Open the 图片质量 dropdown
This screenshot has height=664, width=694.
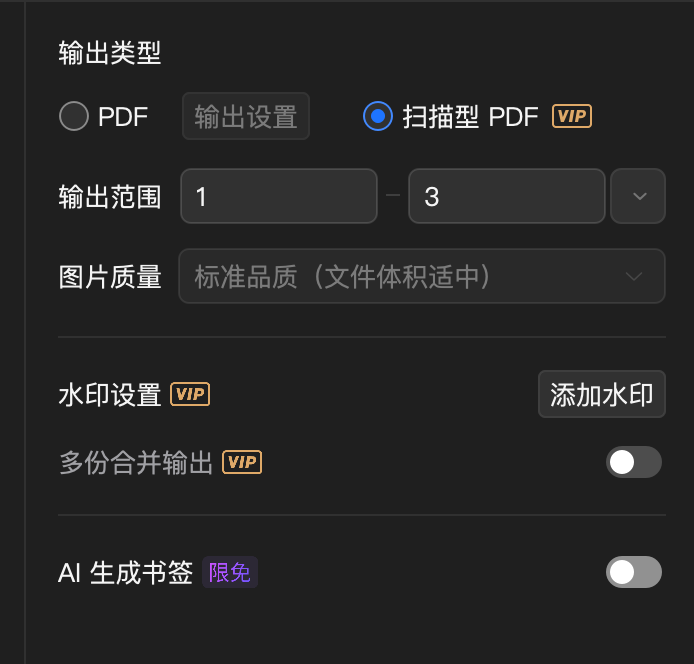[422, 276]
